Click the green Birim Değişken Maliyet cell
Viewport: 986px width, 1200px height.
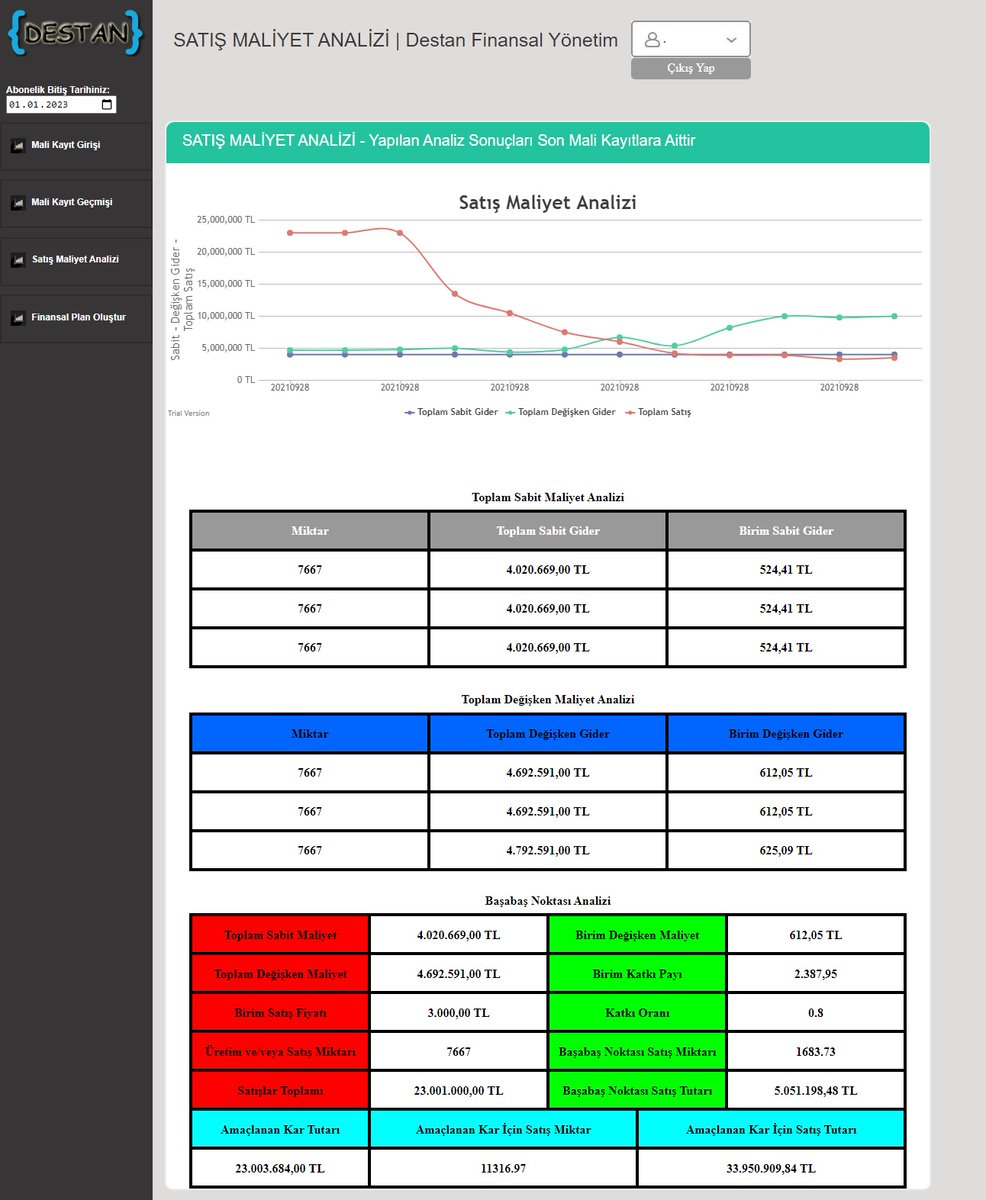pos(638,936)
